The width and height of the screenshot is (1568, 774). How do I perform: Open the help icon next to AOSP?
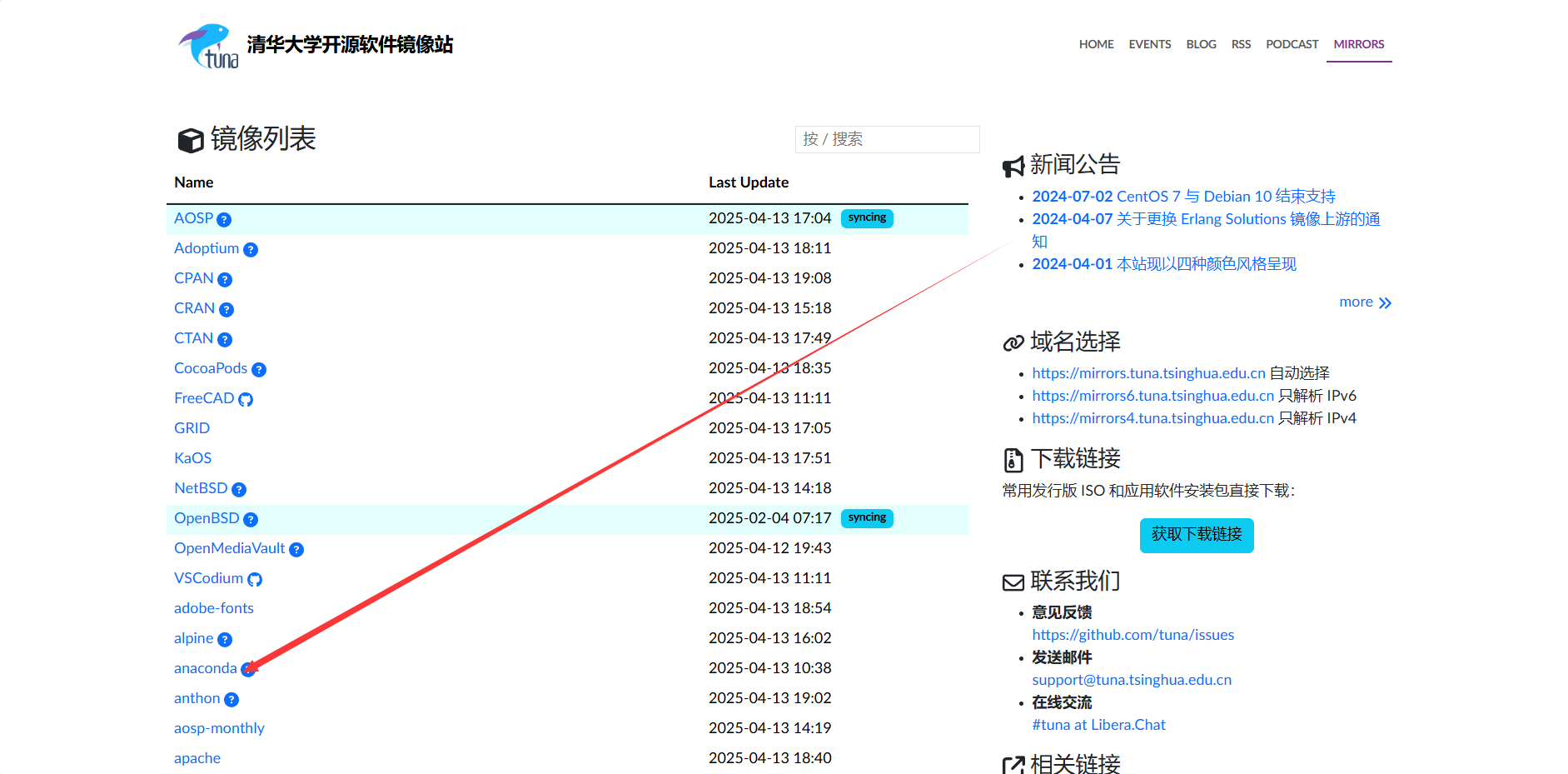224,220
